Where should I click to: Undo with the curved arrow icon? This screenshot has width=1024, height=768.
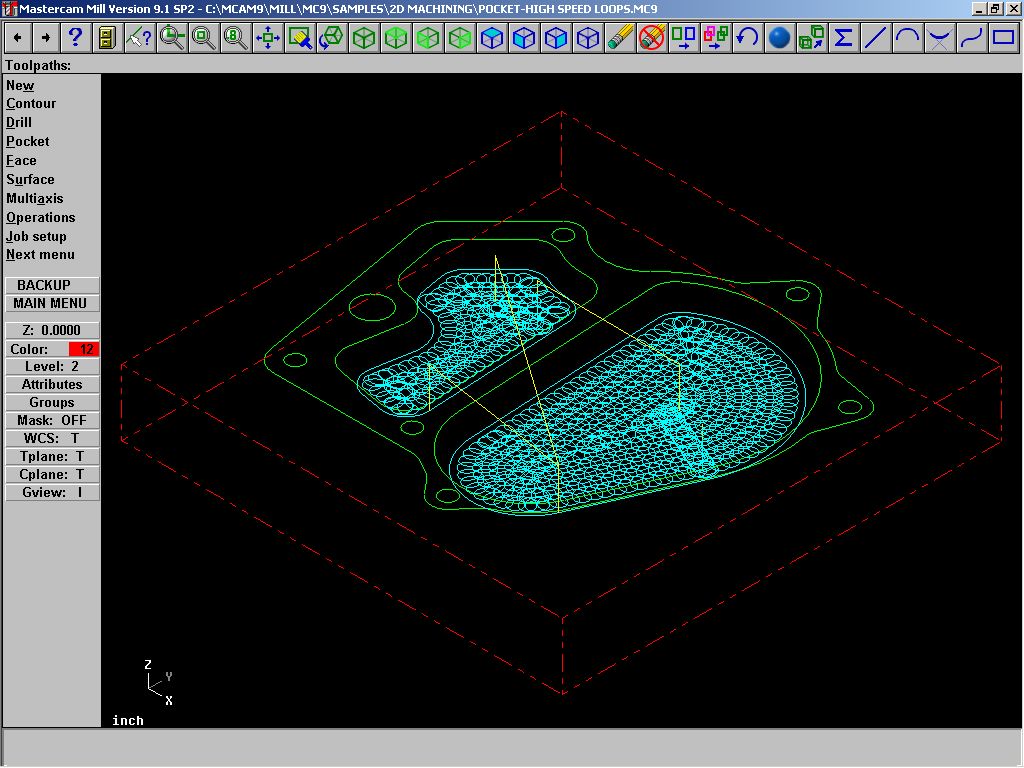pyautogui.click(x=748, y=38)
